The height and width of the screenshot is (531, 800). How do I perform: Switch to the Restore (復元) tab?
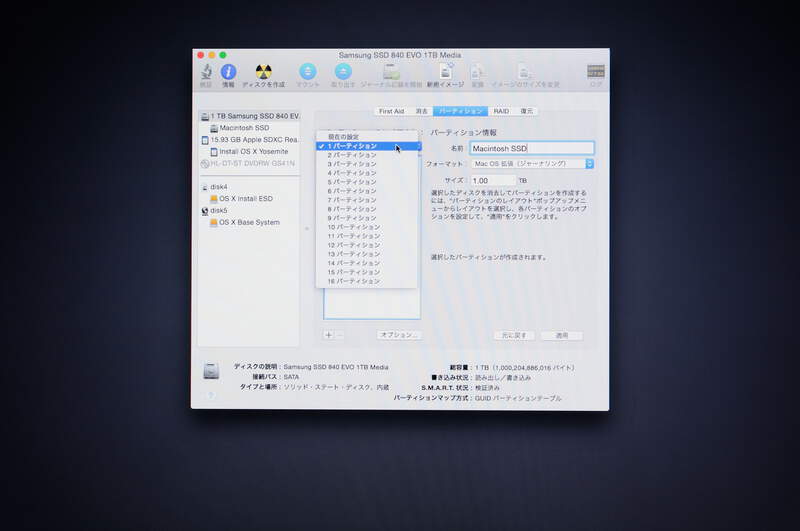[527, 111]
